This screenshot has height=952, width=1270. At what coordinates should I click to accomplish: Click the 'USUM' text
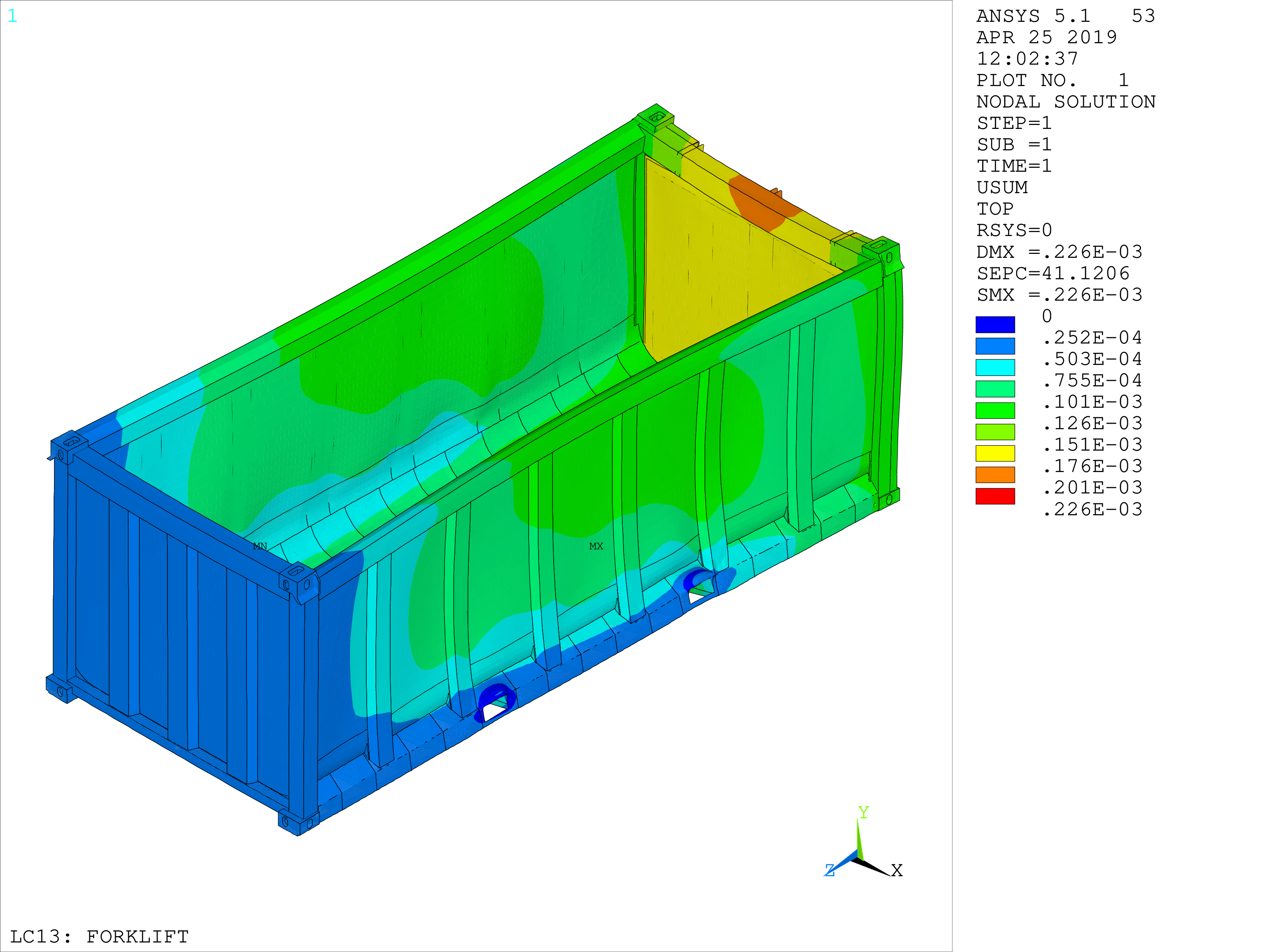pyautogui.click(x=1003, y=187)
